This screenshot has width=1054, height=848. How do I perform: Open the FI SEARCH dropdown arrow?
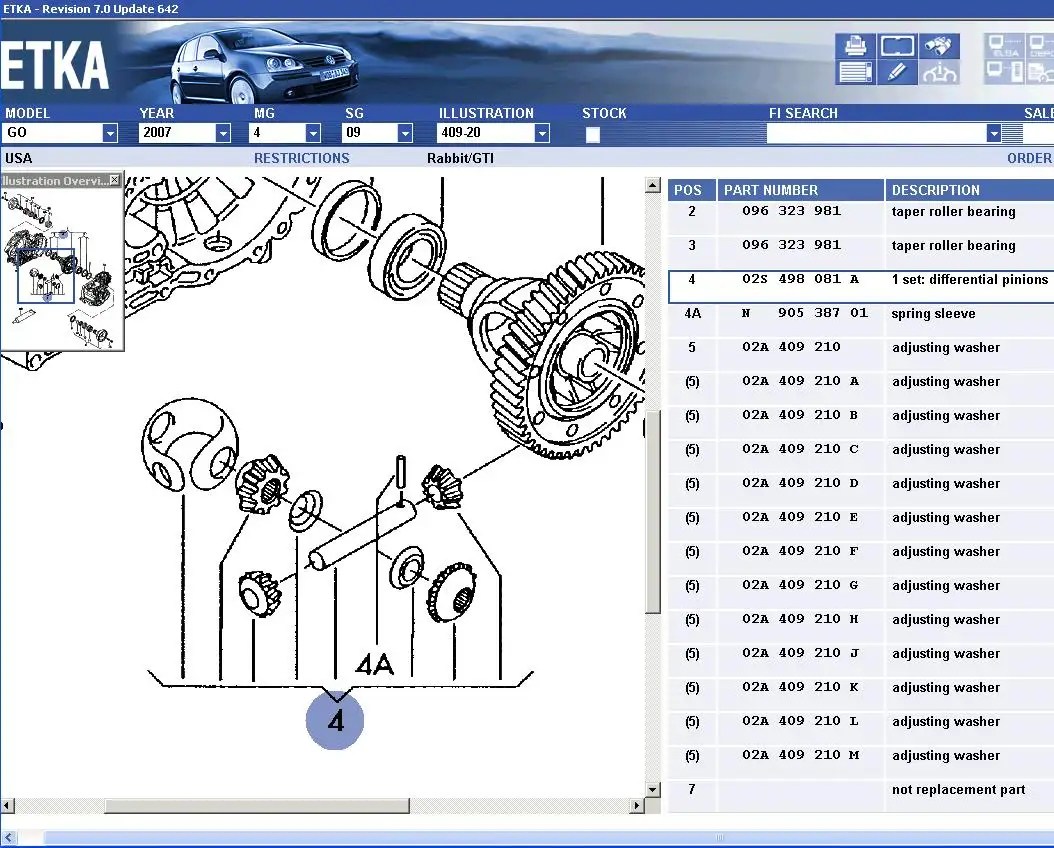[994, 133]
